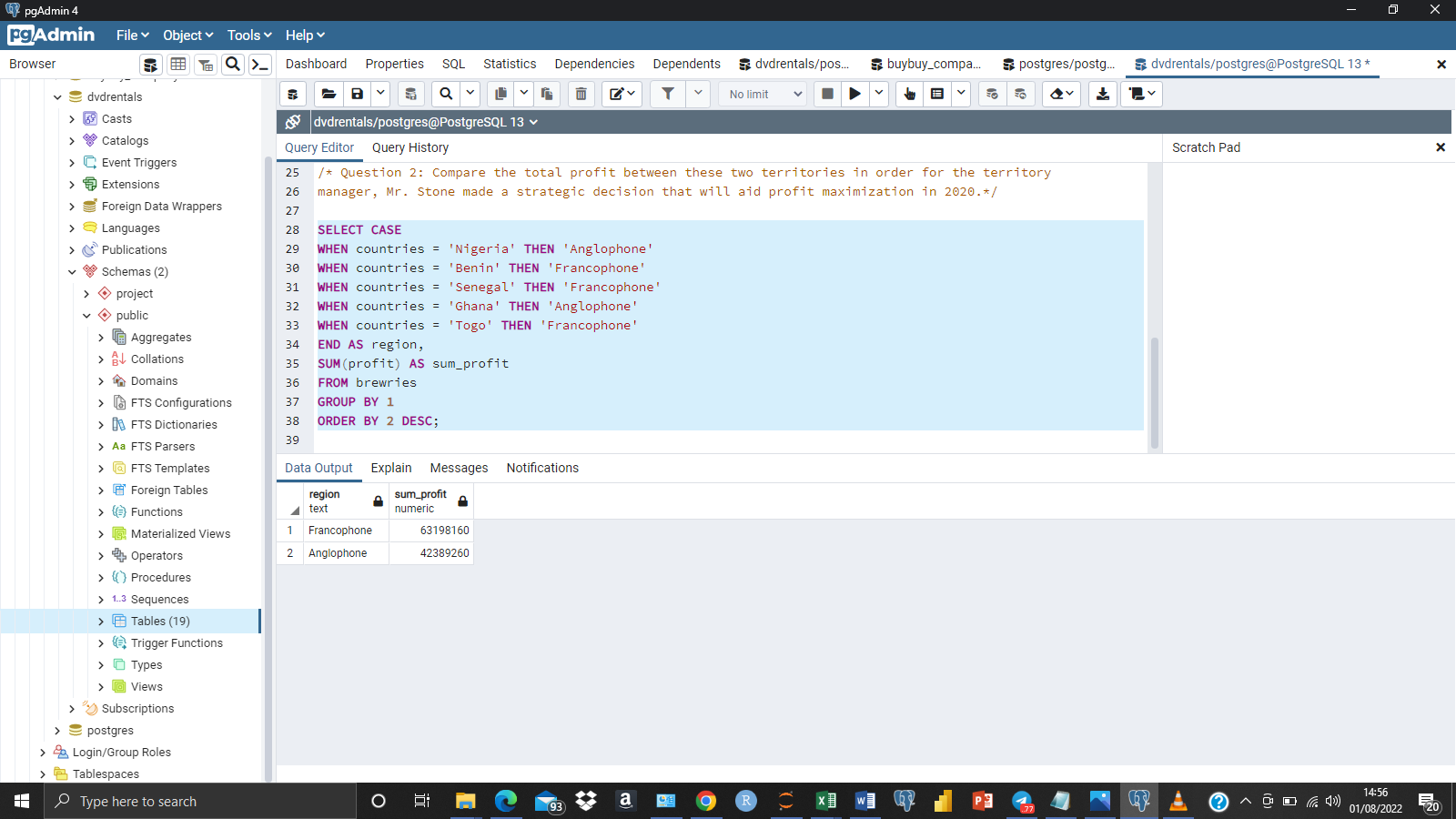The width and height of the screenshot is (1456, 819).
Task: Switch to the Messages tab
Action: (459, 468)
